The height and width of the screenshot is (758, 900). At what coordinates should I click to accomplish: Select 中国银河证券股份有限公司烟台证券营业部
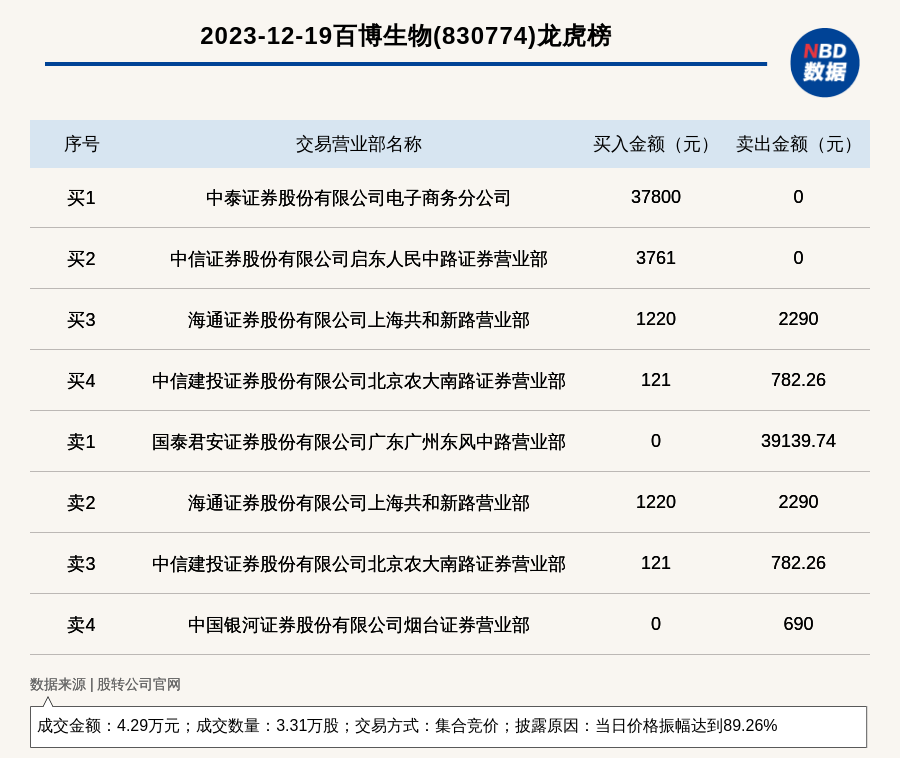point(359,625)
